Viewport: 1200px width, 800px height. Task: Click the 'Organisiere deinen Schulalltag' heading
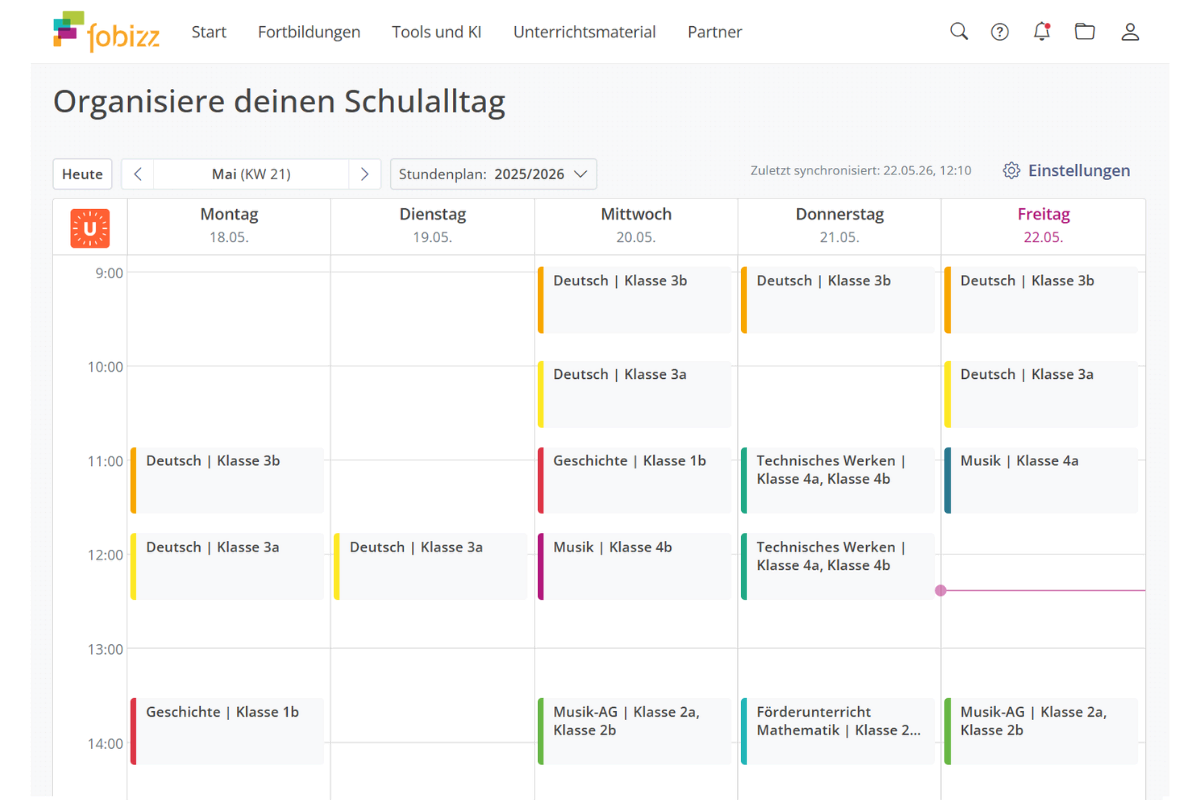[279, 102]
